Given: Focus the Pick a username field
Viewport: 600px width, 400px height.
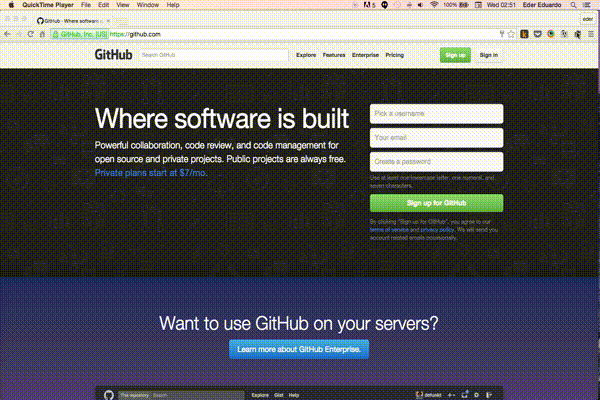Looking at the screenshot, I should 436,114.
